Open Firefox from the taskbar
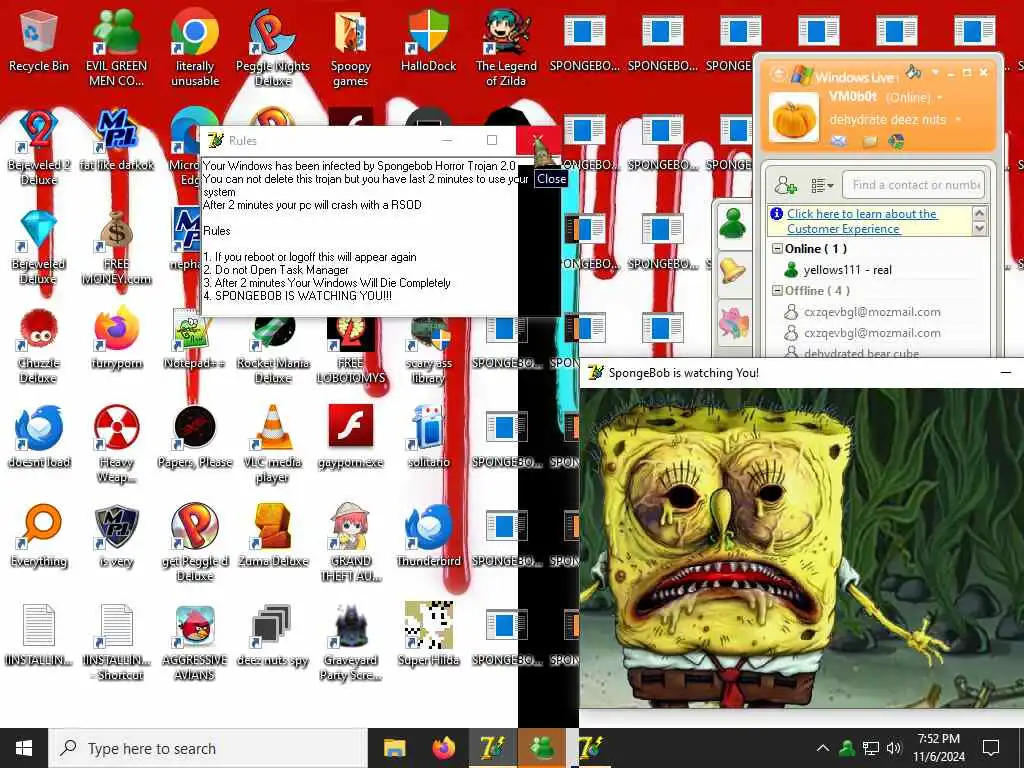Viewport: 1024px width, 768px height. click(x=443, y=748)
